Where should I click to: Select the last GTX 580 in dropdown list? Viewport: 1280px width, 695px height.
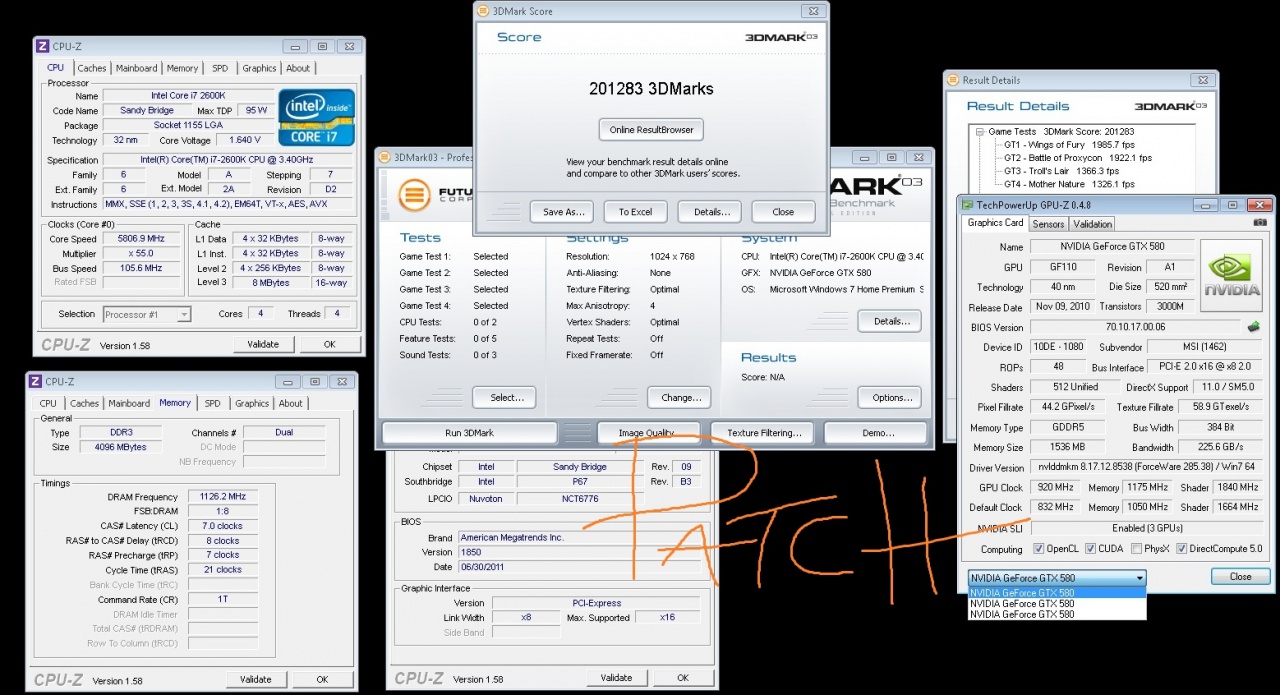click(x=1022, y=615)
